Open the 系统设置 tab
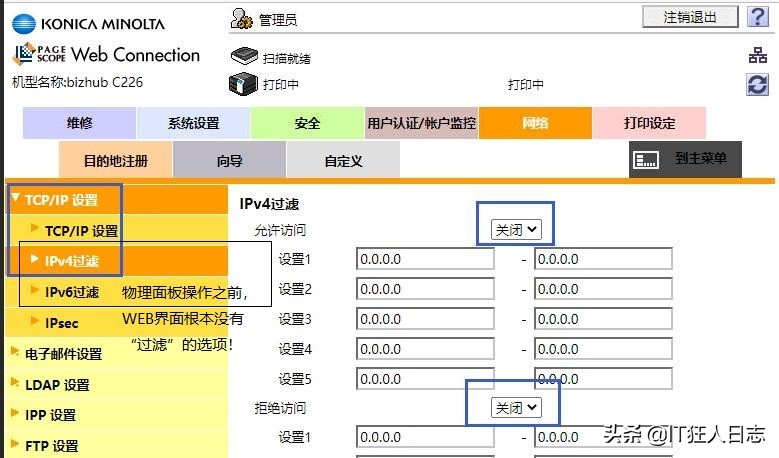The width and height of the screenshot is (779, 458). click(193, 123)
